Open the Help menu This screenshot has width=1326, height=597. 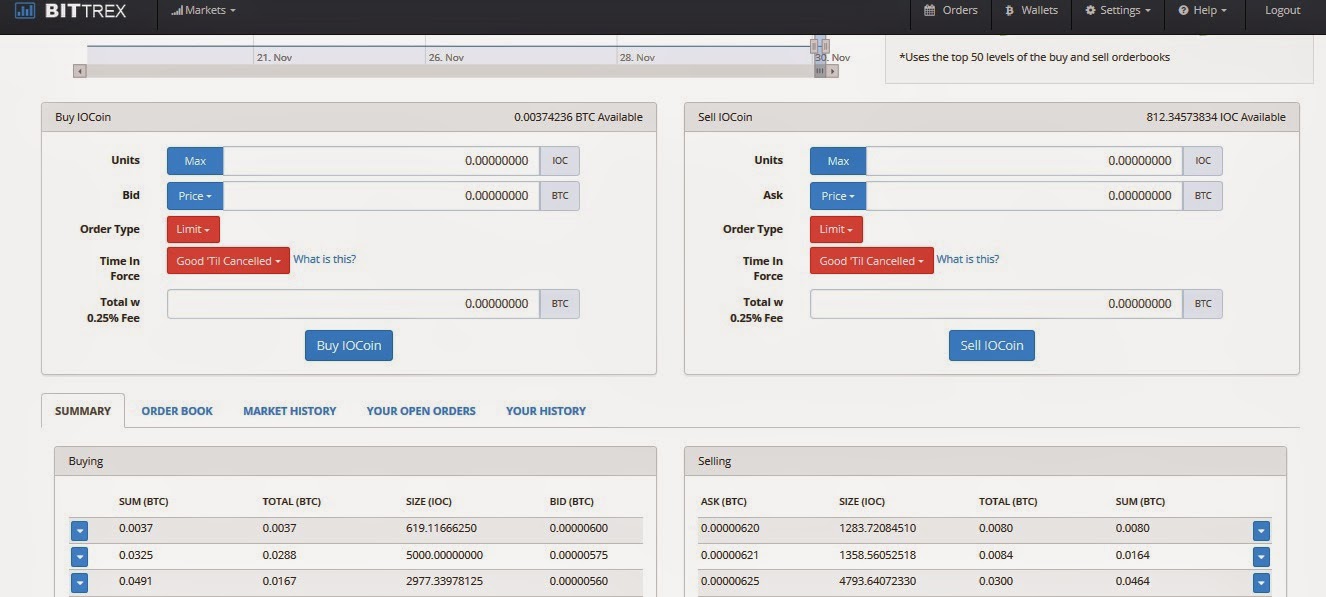[x=1202, y=10]
